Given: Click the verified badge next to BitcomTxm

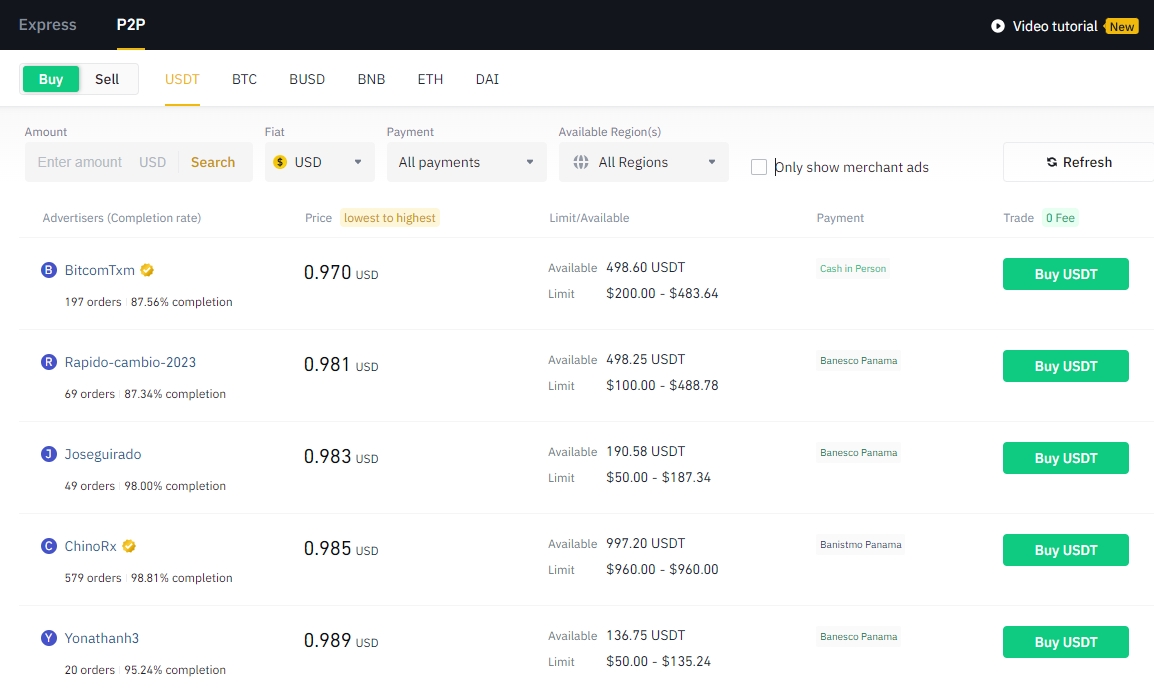Looking at the screenshot, I should (146, 270).
